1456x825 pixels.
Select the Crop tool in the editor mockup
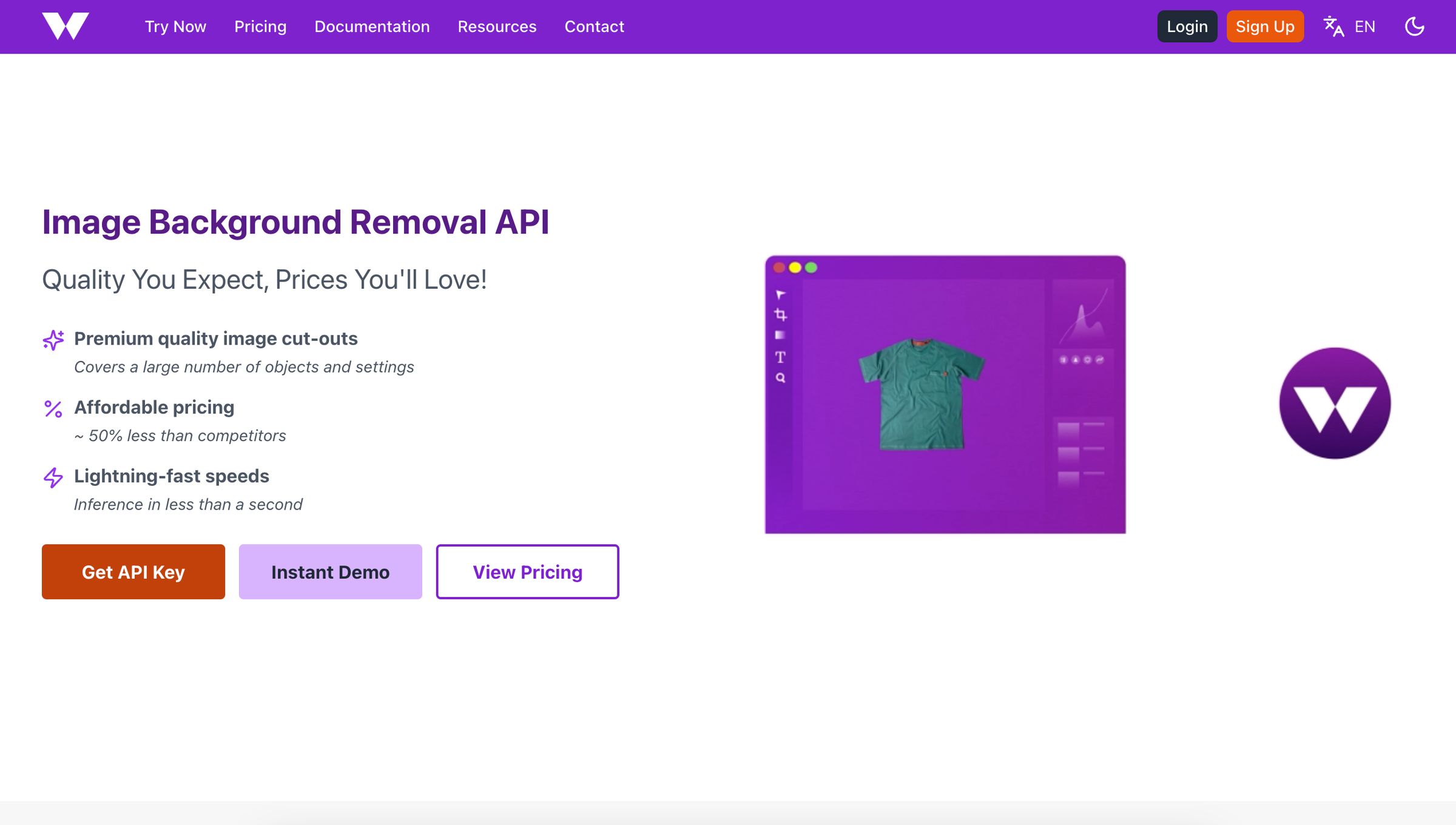(781, 314)
